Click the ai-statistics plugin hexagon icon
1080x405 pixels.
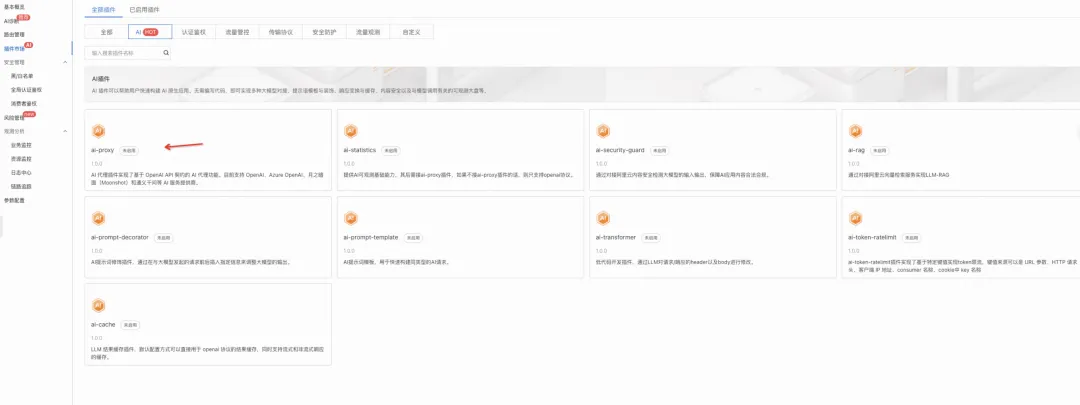[350, 131]
